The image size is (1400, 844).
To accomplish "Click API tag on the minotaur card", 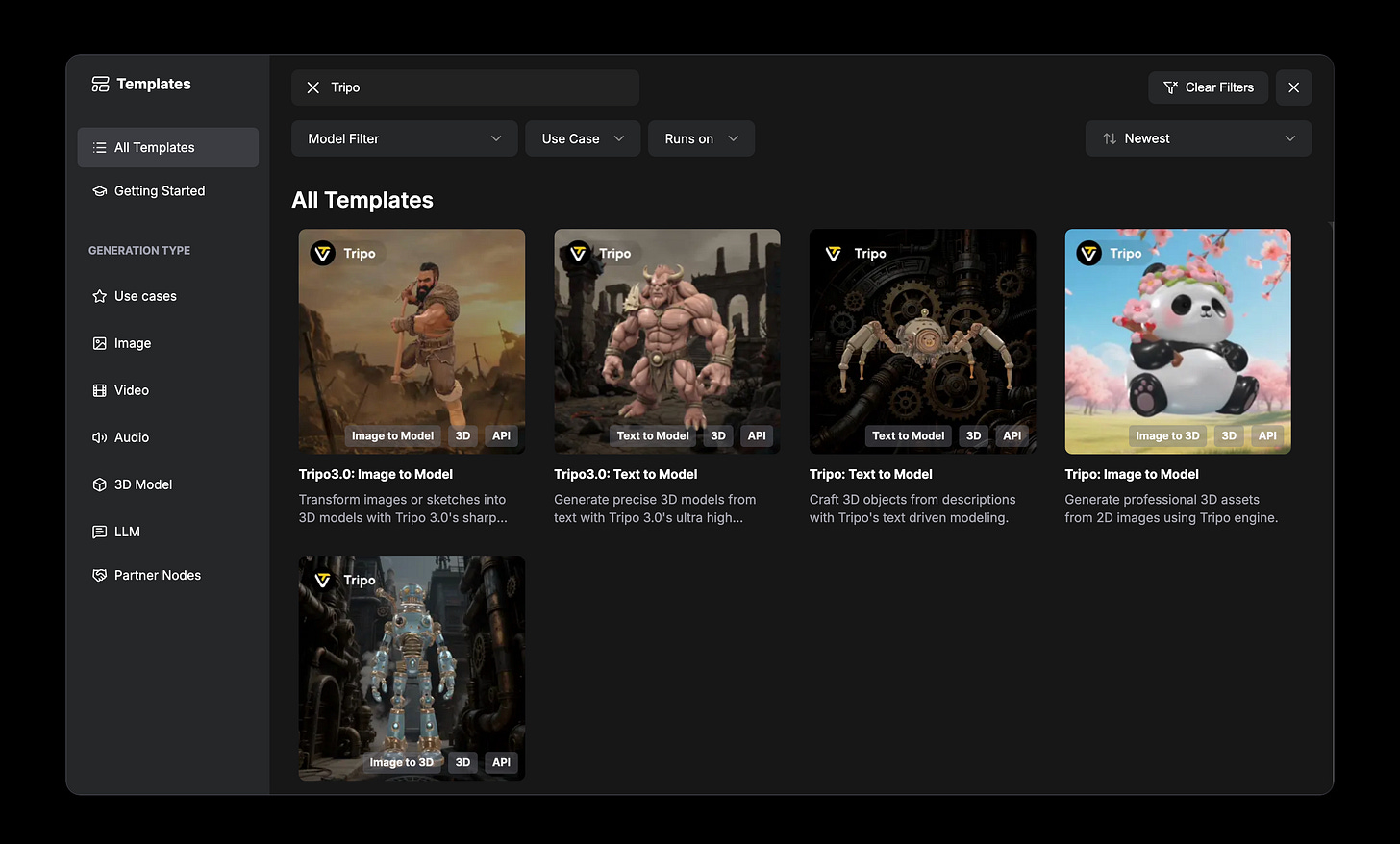I will [x=757, y=436].
